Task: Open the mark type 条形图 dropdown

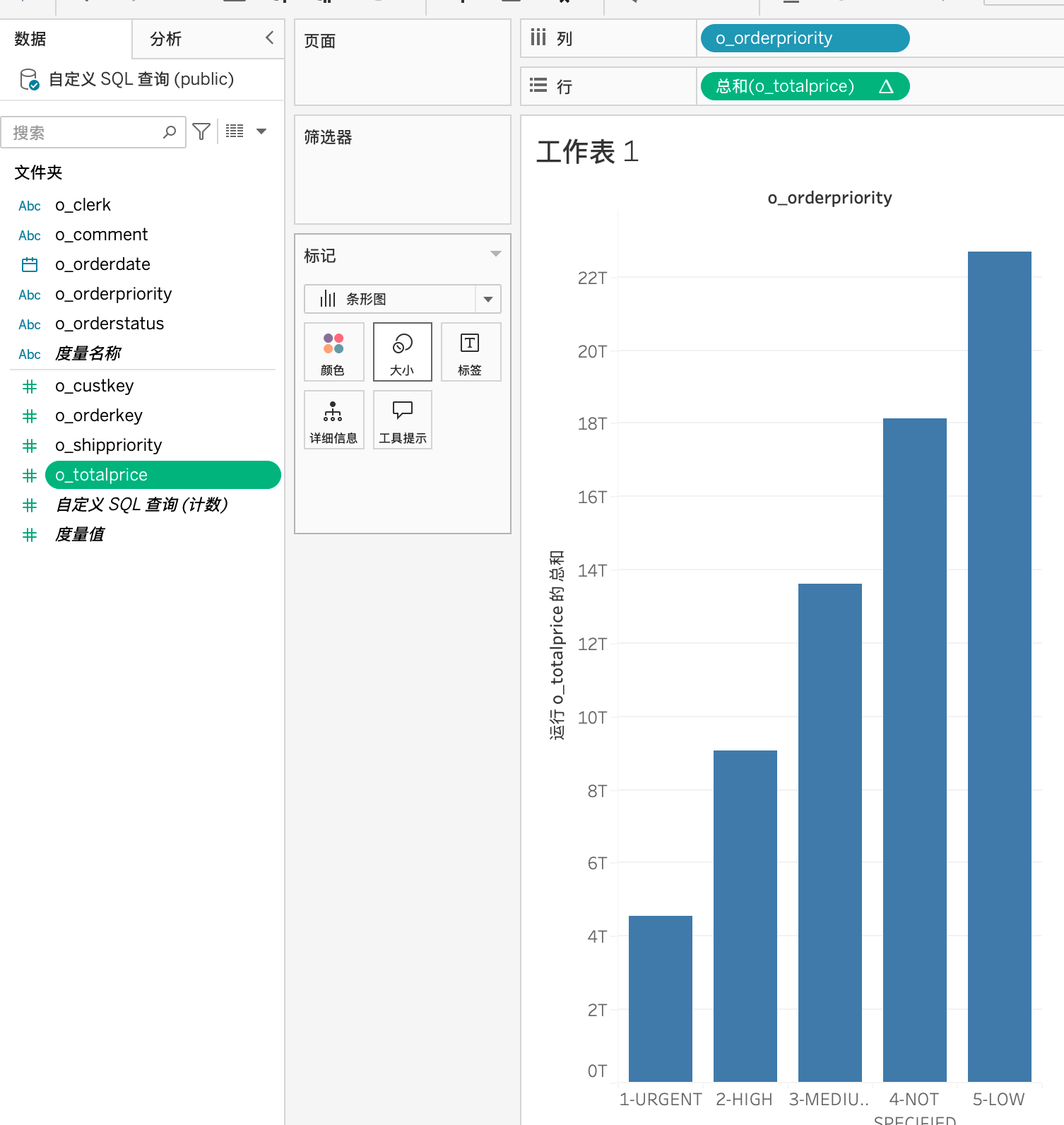Action: click(487, 299)
